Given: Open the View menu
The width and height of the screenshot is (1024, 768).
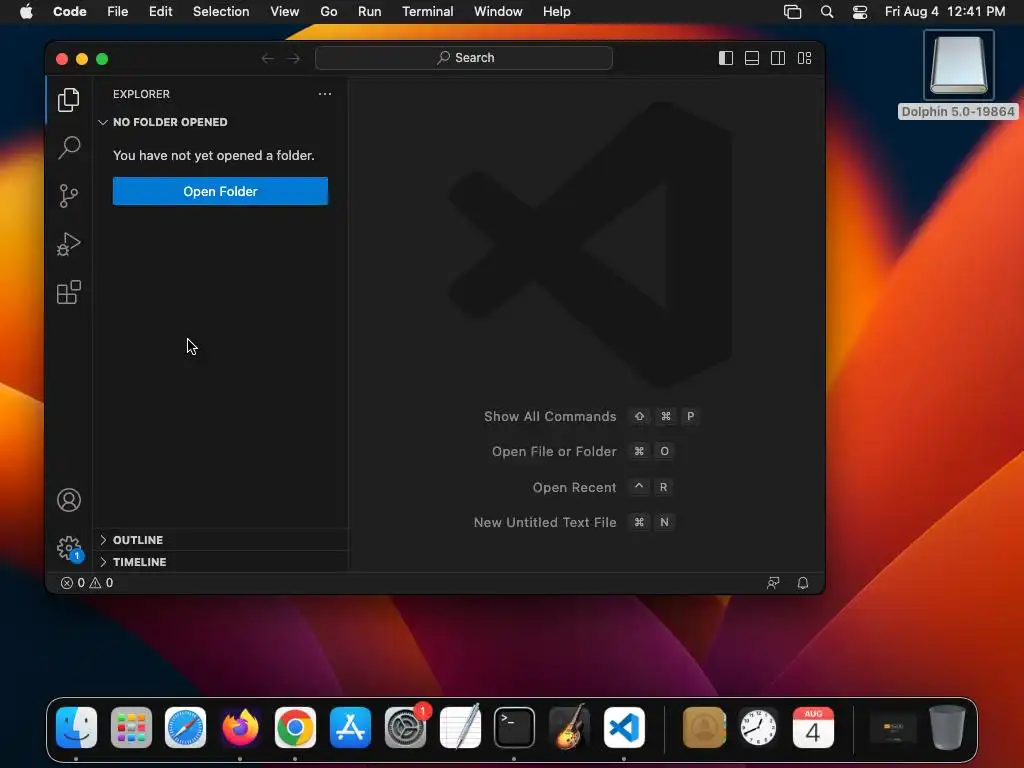Looking at the screenshot, I should click(x=285, y=12).
